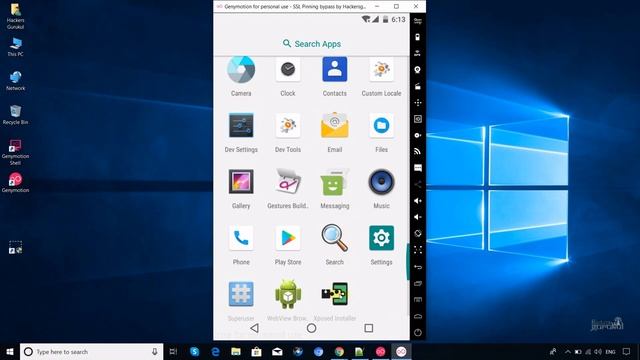
Task: Select the Recycle Bin desktop icon
Action: (x=16, y=115)
